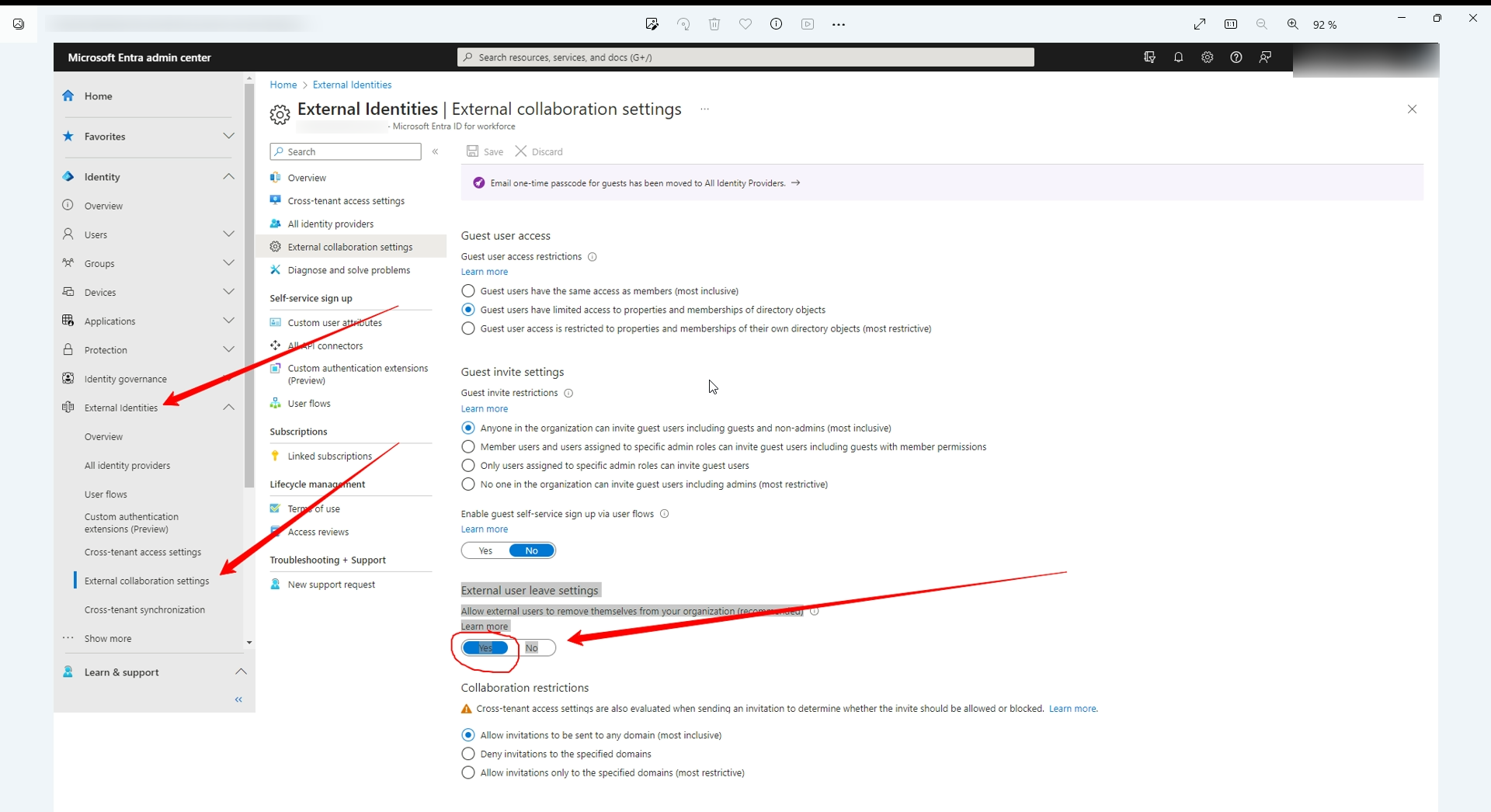Click the edit image icon in viewer toolbar
This screenshot has height=812, width=1491.
652,24
